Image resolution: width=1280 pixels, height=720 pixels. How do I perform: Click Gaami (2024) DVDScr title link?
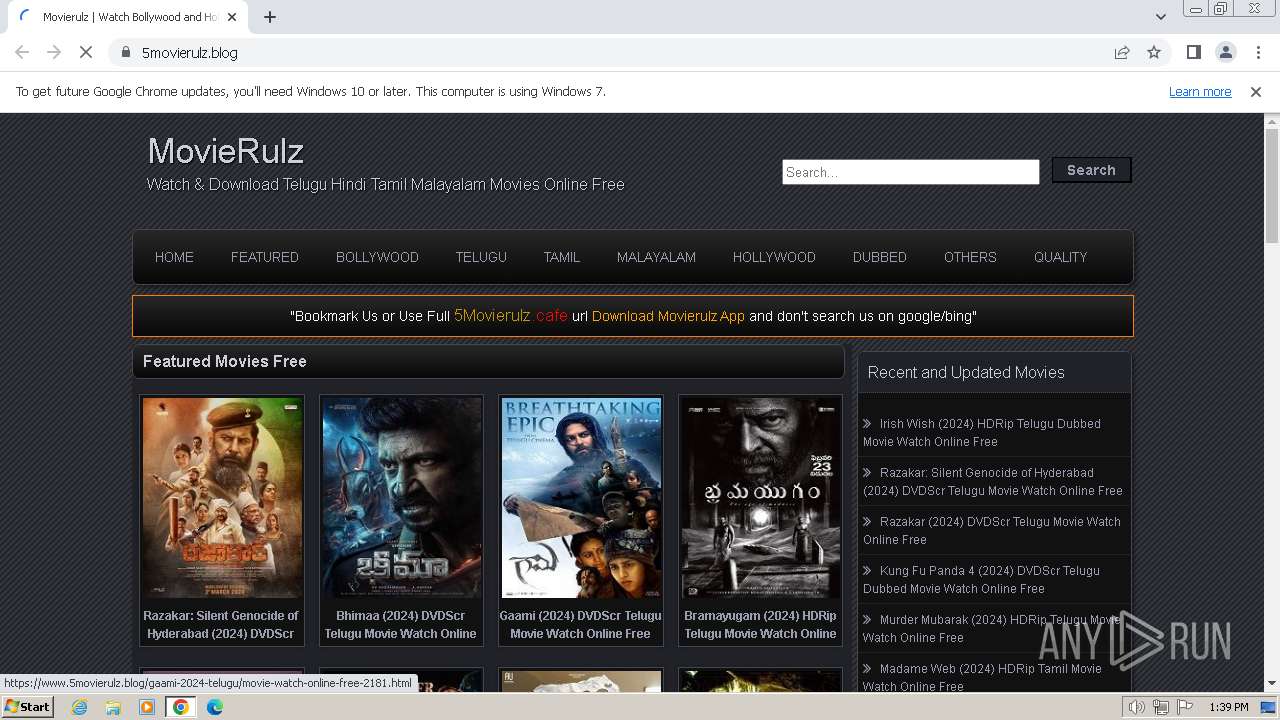580,625
